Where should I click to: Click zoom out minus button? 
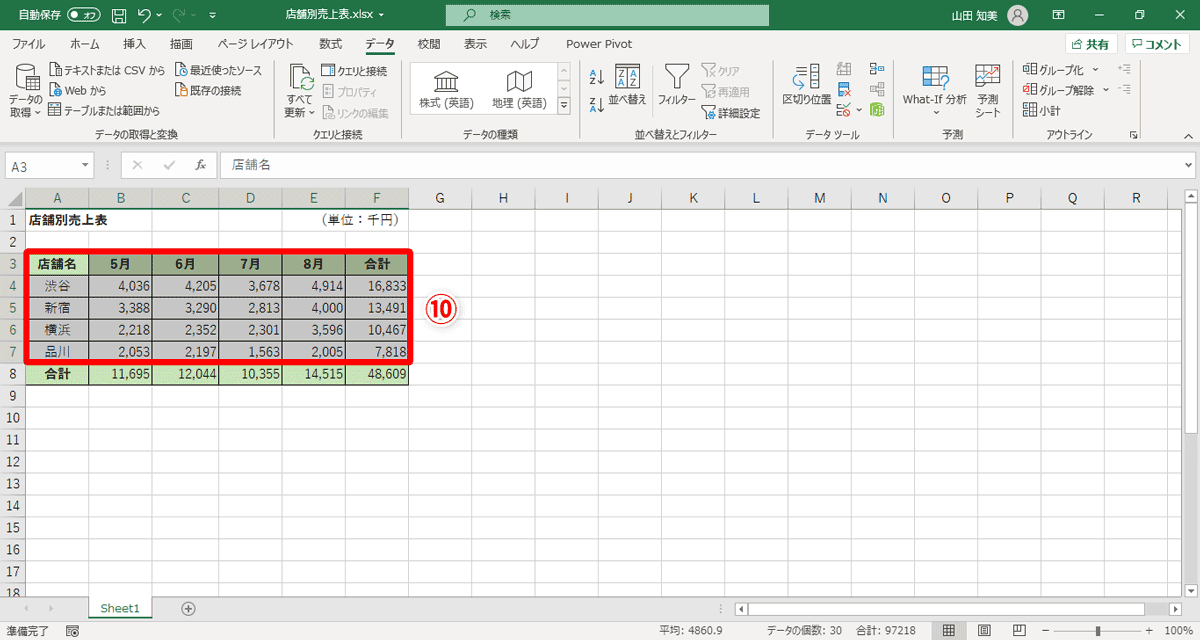point(1044,630)
